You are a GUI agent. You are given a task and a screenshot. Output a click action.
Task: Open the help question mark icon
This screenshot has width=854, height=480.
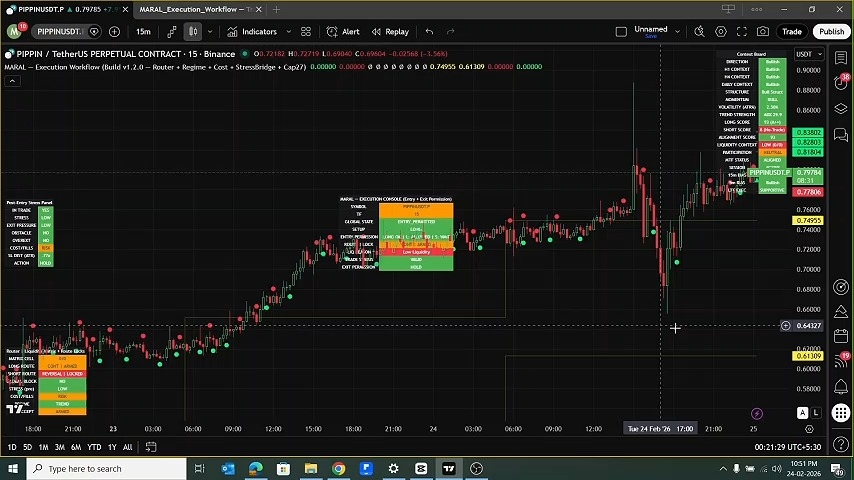(x=841, y=444)
